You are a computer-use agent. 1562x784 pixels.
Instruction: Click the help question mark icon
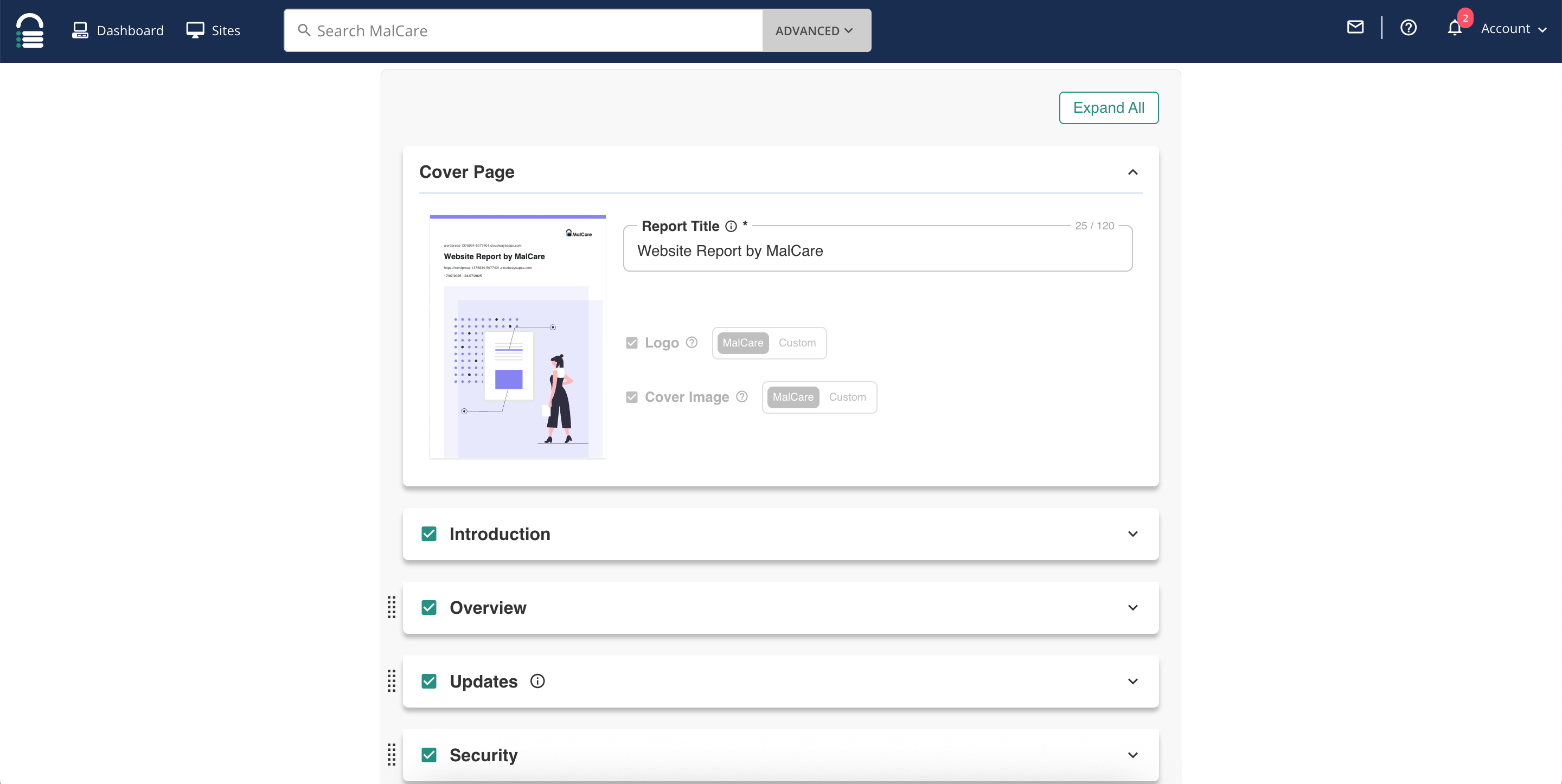pyautogui.click(x=1408, y=28)
